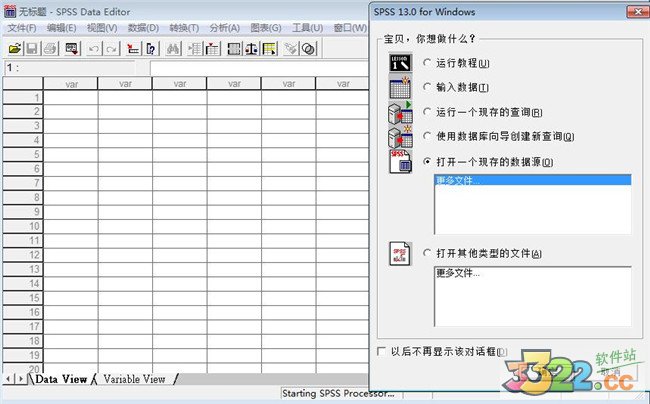Open the 工具(U) menu
The height and width of the screenshot is (404, 650).
(x=307, y=28)
